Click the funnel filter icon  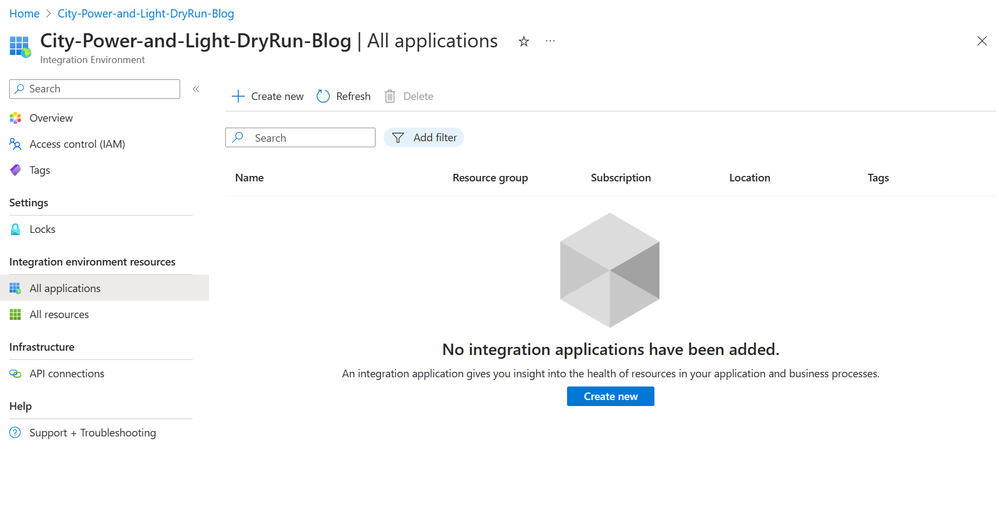398,138
